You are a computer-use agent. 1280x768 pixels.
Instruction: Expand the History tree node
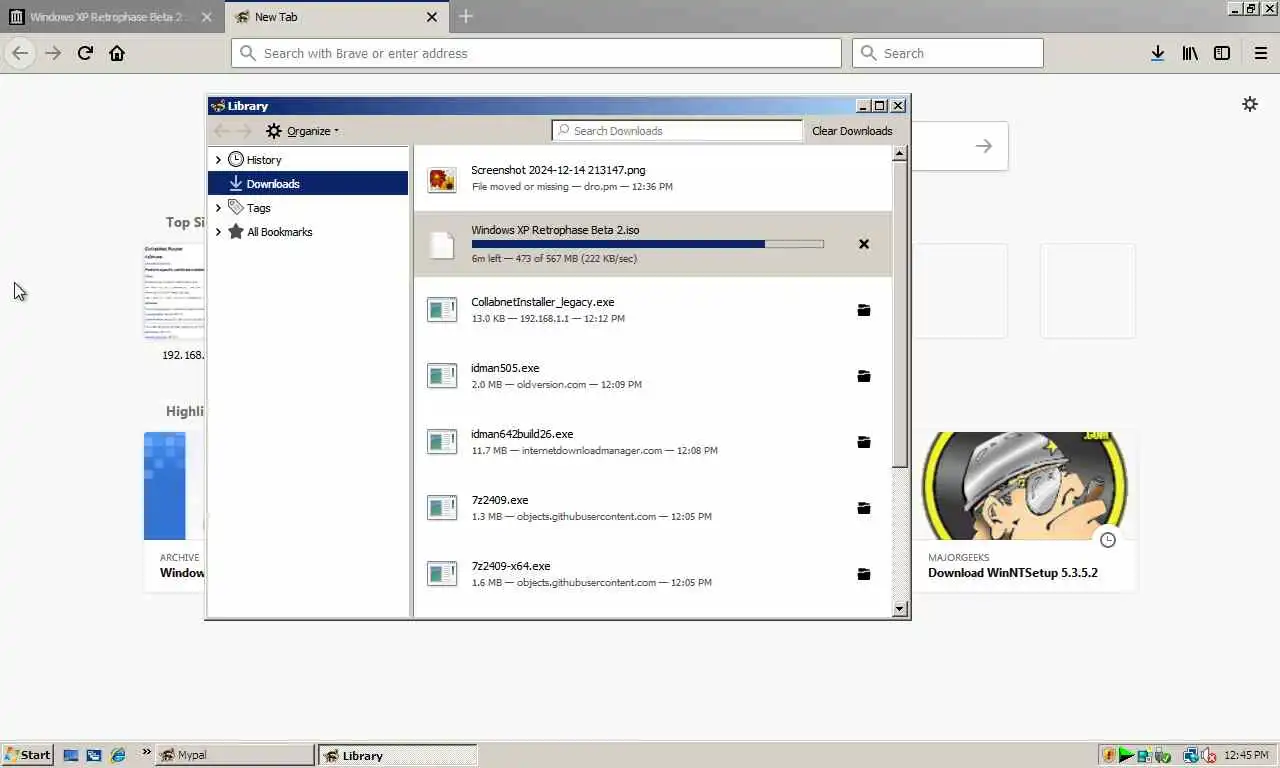pos(218,159)
